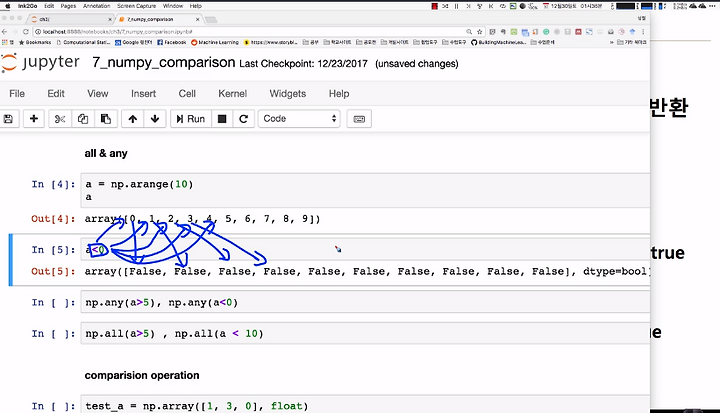The height and width of the screenshot is (413, 720).
Task: Open the cell type Code dropdown
Action: [299, 119]
